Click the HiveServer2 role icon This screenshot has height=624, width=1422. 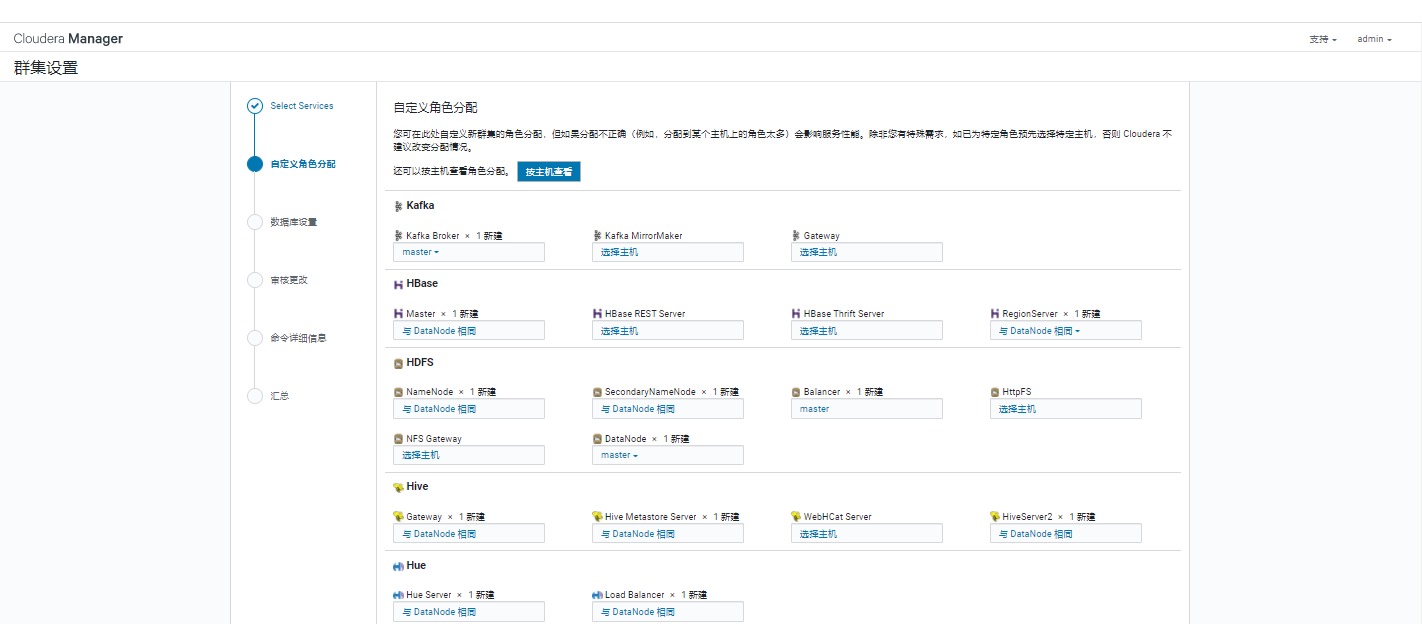(995, 517)
